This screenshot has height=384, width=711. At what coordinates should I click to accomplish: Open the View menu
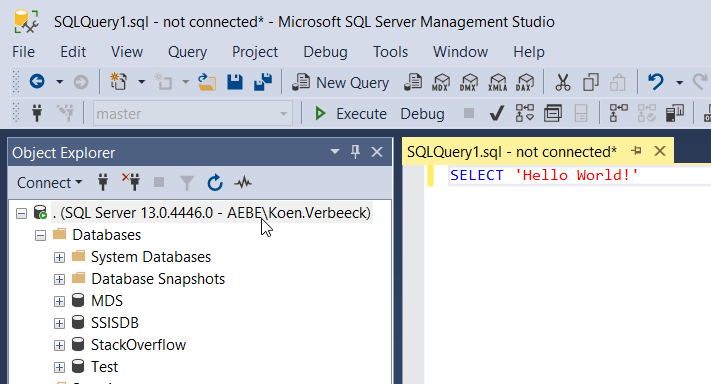click(127, 52)
